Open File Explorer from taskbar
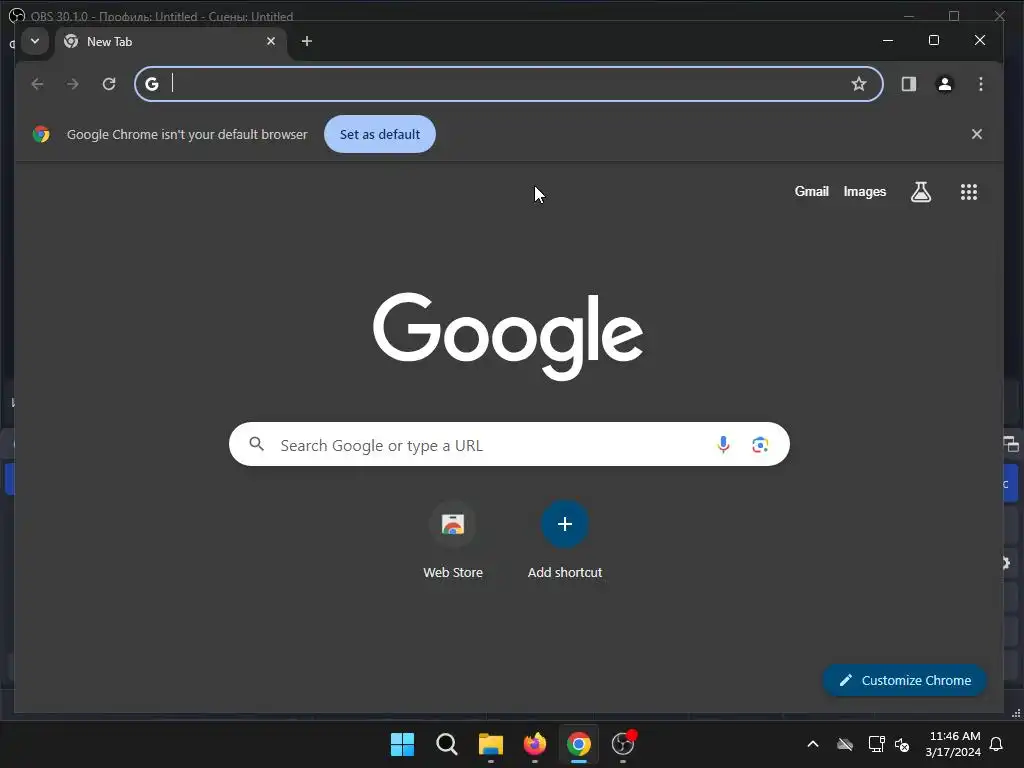Image resolution: width=1024 pixels, height=768 pixels. (490, 744)
